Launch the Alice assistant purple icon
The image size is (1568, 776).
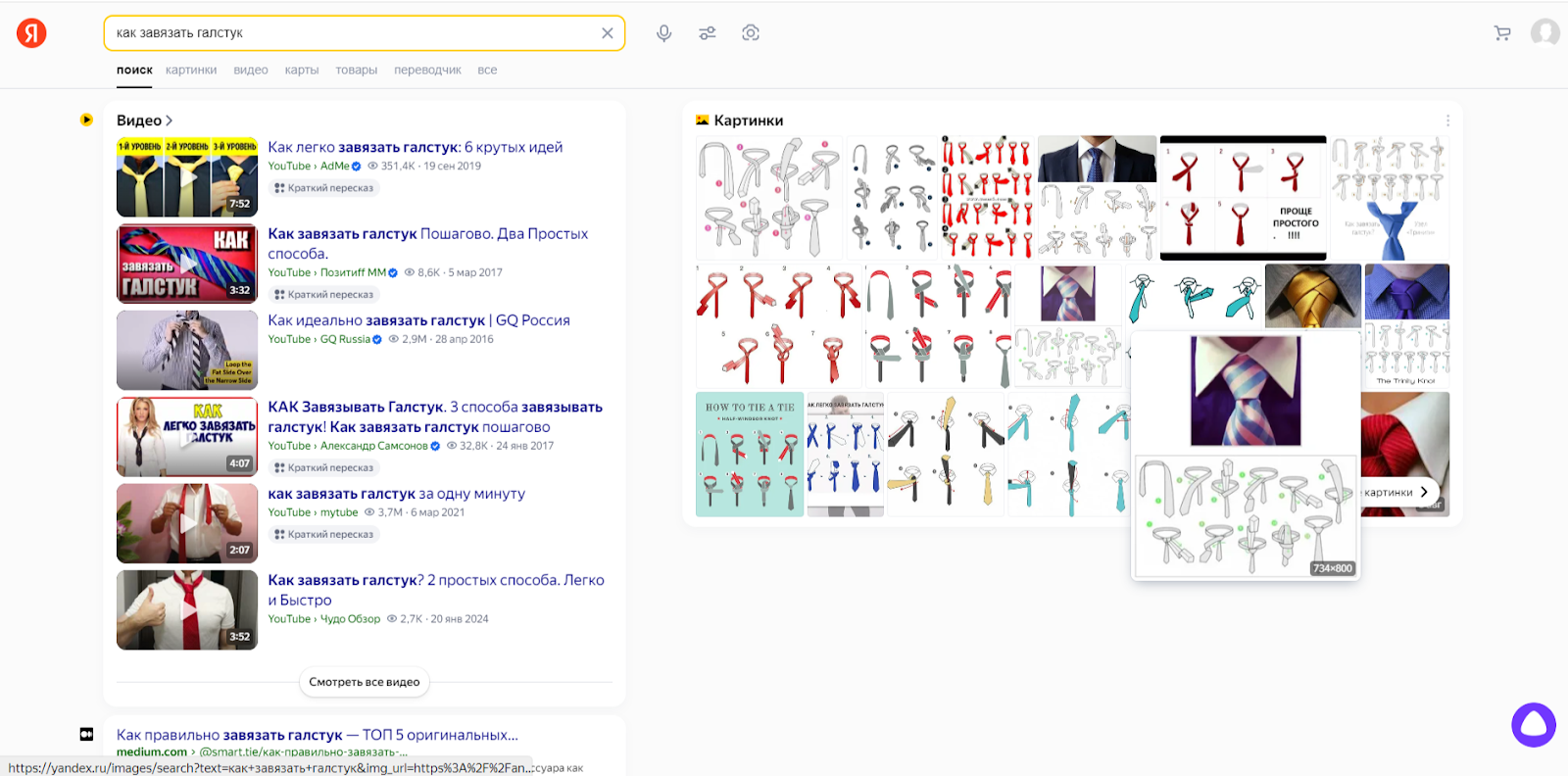(x=1534, y=725)
